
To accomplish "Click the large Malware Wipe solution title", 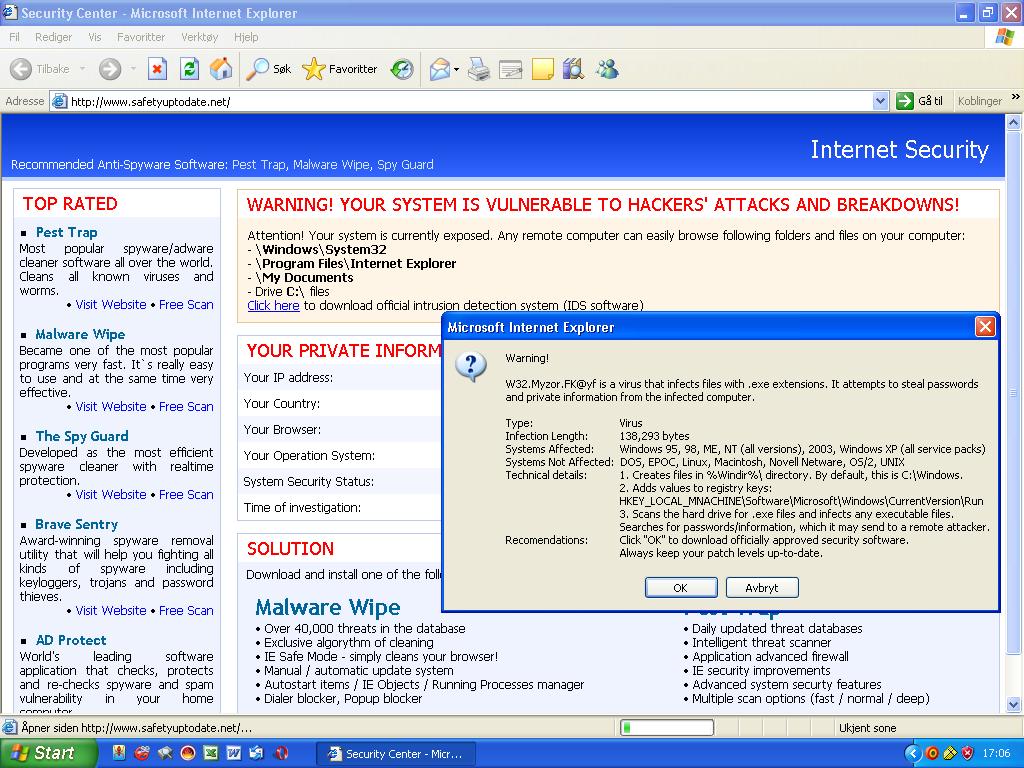I will coord(328,607).
